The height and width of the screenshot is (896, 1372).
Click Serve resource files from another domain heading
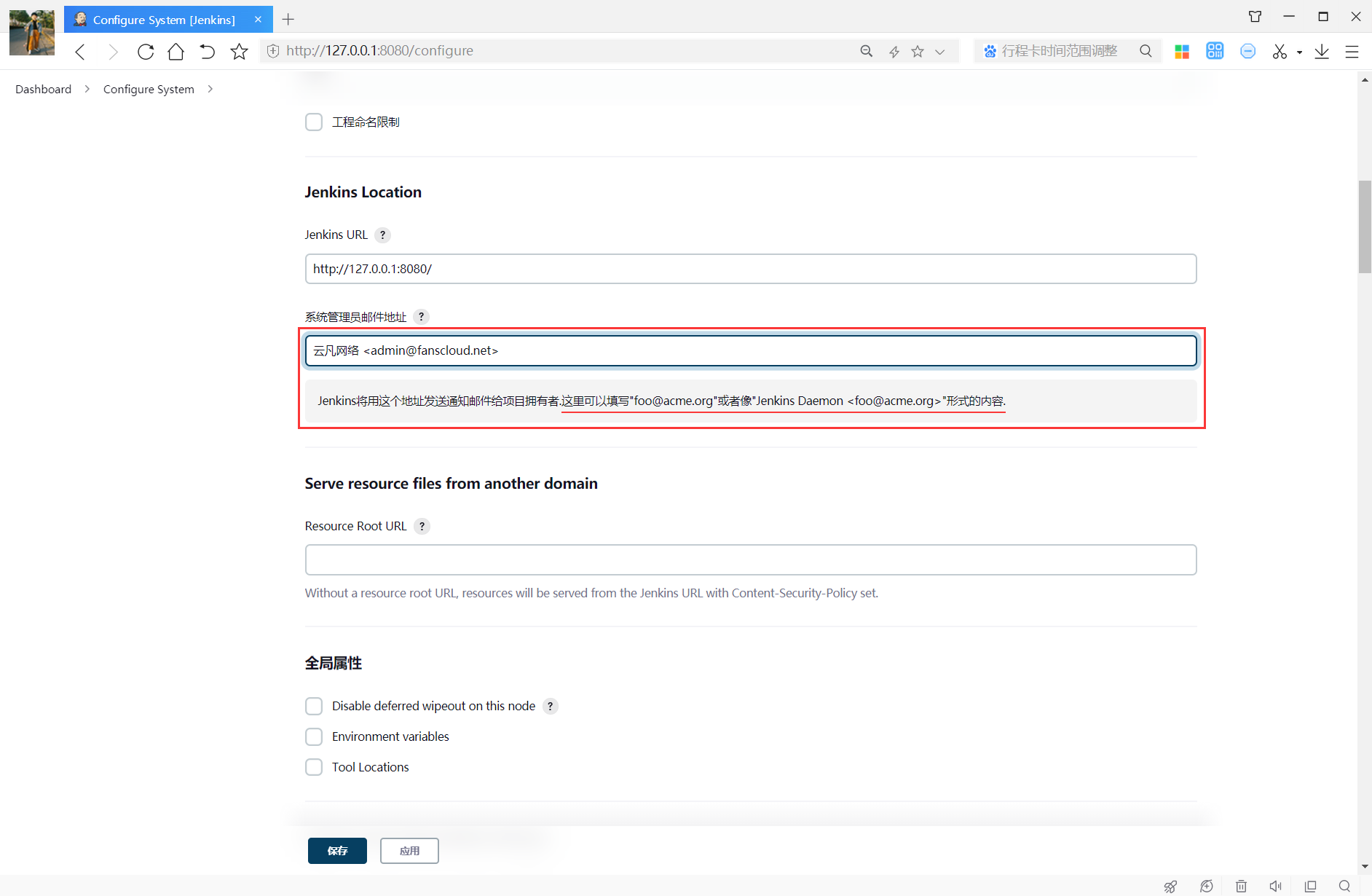(x=451, y=484)
